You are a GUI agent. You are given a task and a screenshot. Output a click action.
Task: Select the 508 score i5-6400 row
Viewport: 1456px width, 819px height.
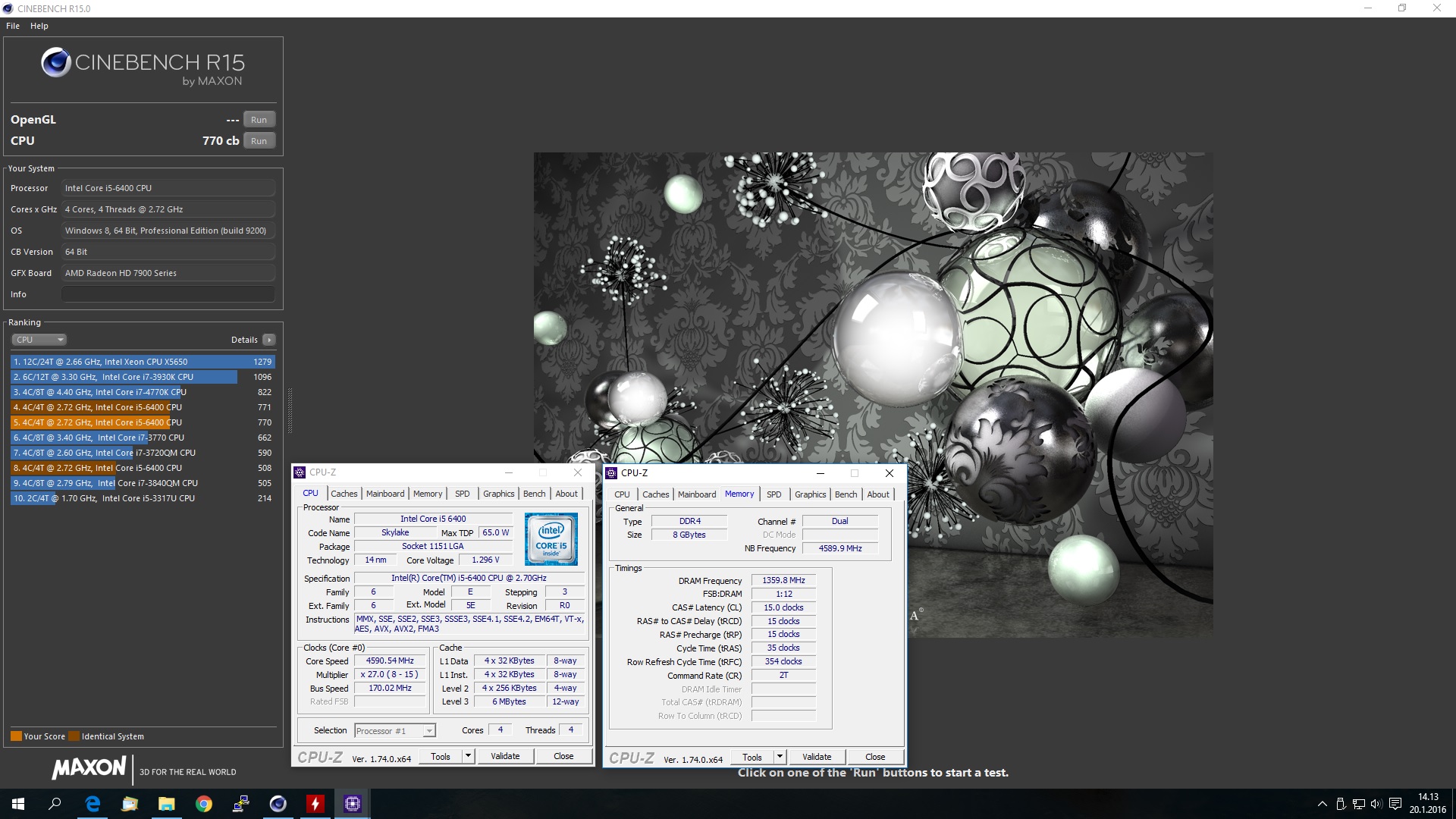(x=143, y=468)
